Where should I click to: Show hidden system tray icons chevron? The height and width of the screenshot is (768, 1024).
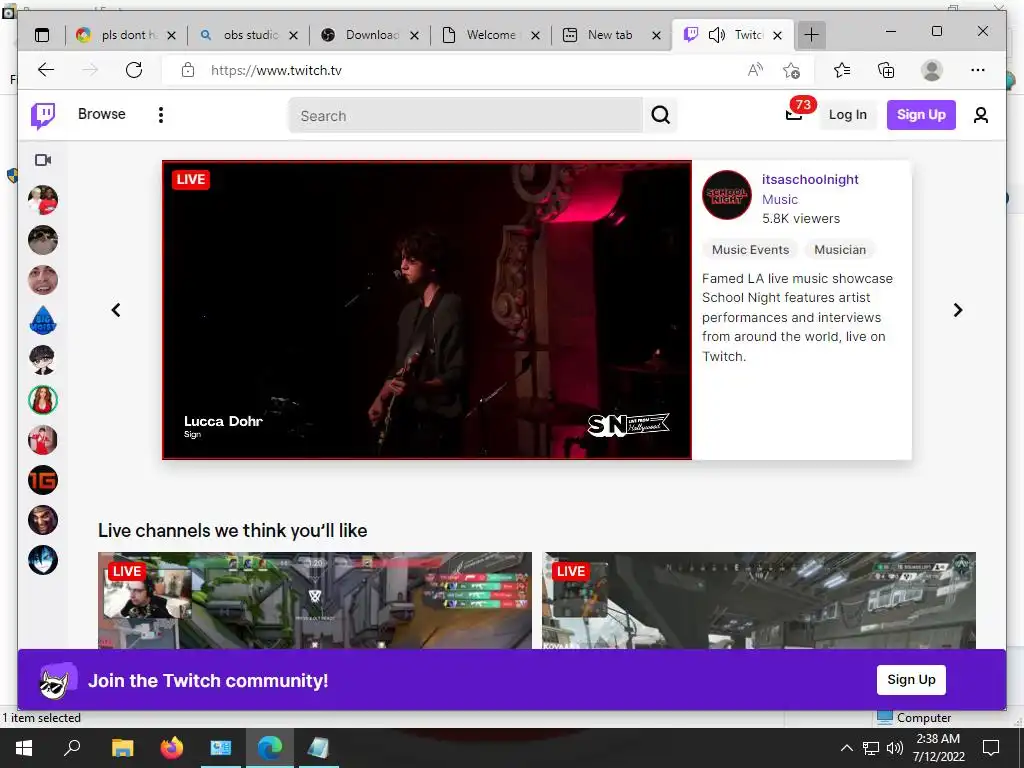(x=846, y=748)
